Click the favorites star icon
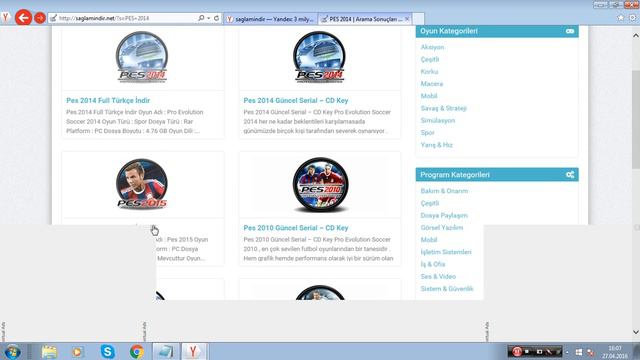Screen dimensions: 640x360 pos(620,18)
